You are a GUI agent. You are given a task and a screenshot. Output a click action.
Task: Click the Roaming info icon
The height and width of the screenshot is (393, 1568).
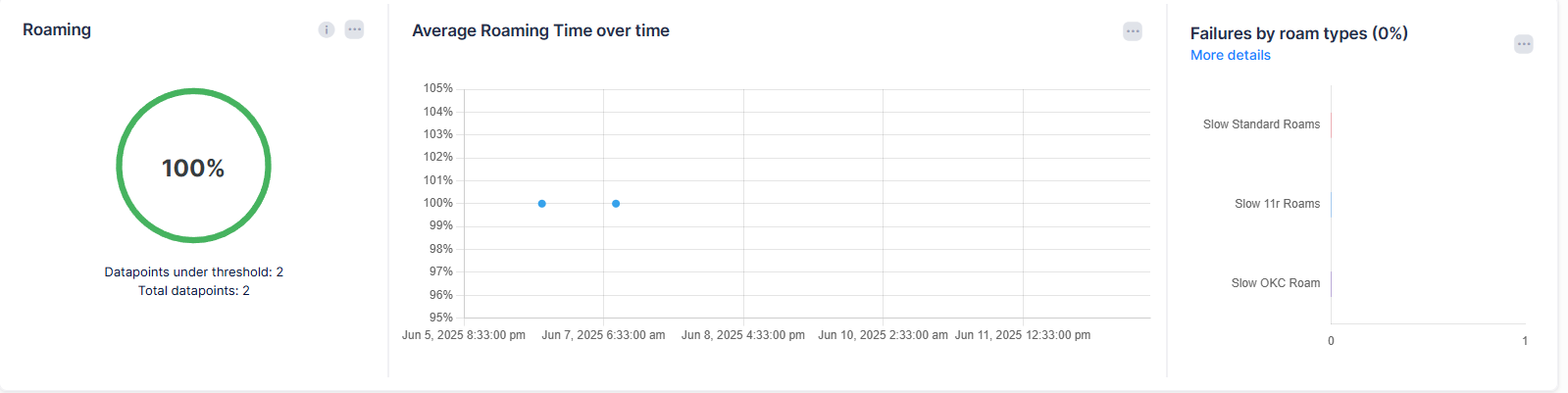click(x=327, y=29)
